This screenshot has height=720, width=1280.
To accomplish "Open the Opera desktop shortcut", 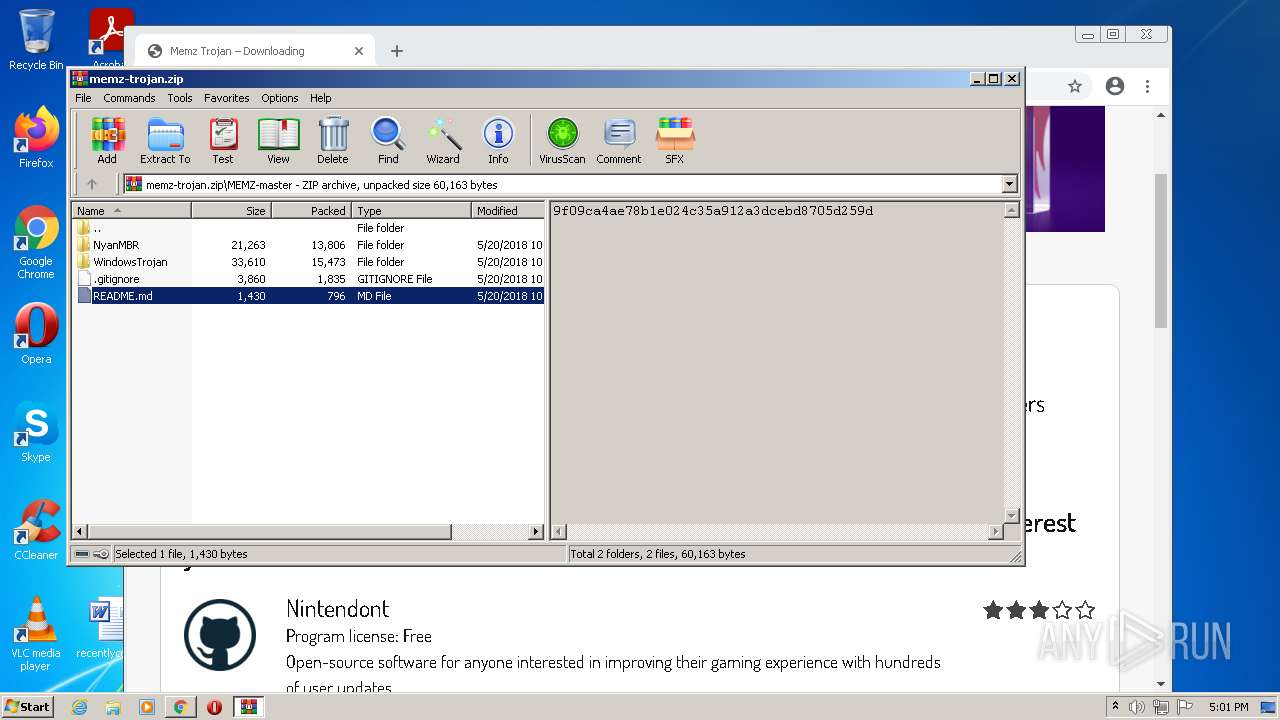I will coord(36,335).
